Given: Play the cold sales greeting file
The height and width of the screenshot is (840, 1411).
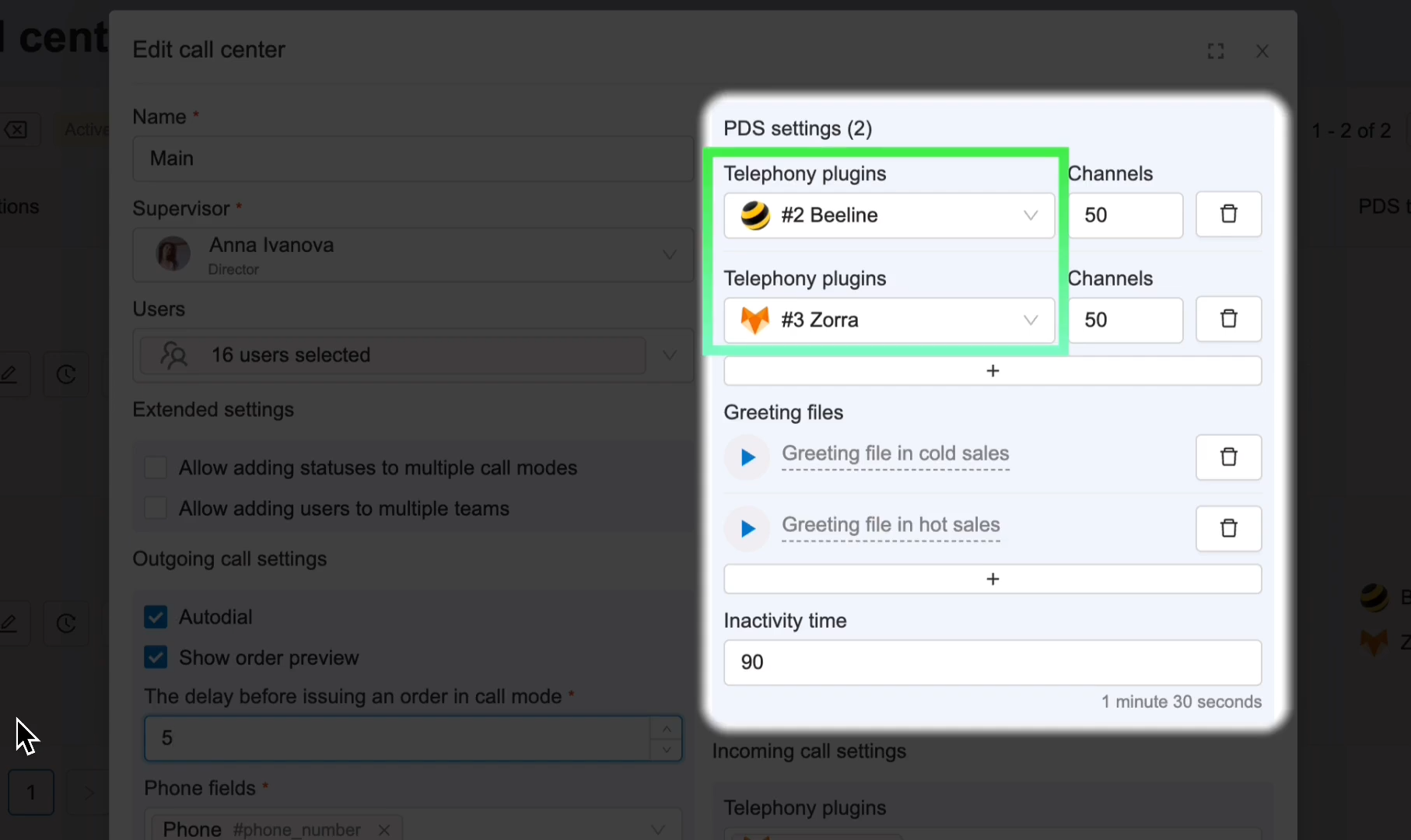Looking at the screenshot, I should pyautogui.click(x=748, y=457).
